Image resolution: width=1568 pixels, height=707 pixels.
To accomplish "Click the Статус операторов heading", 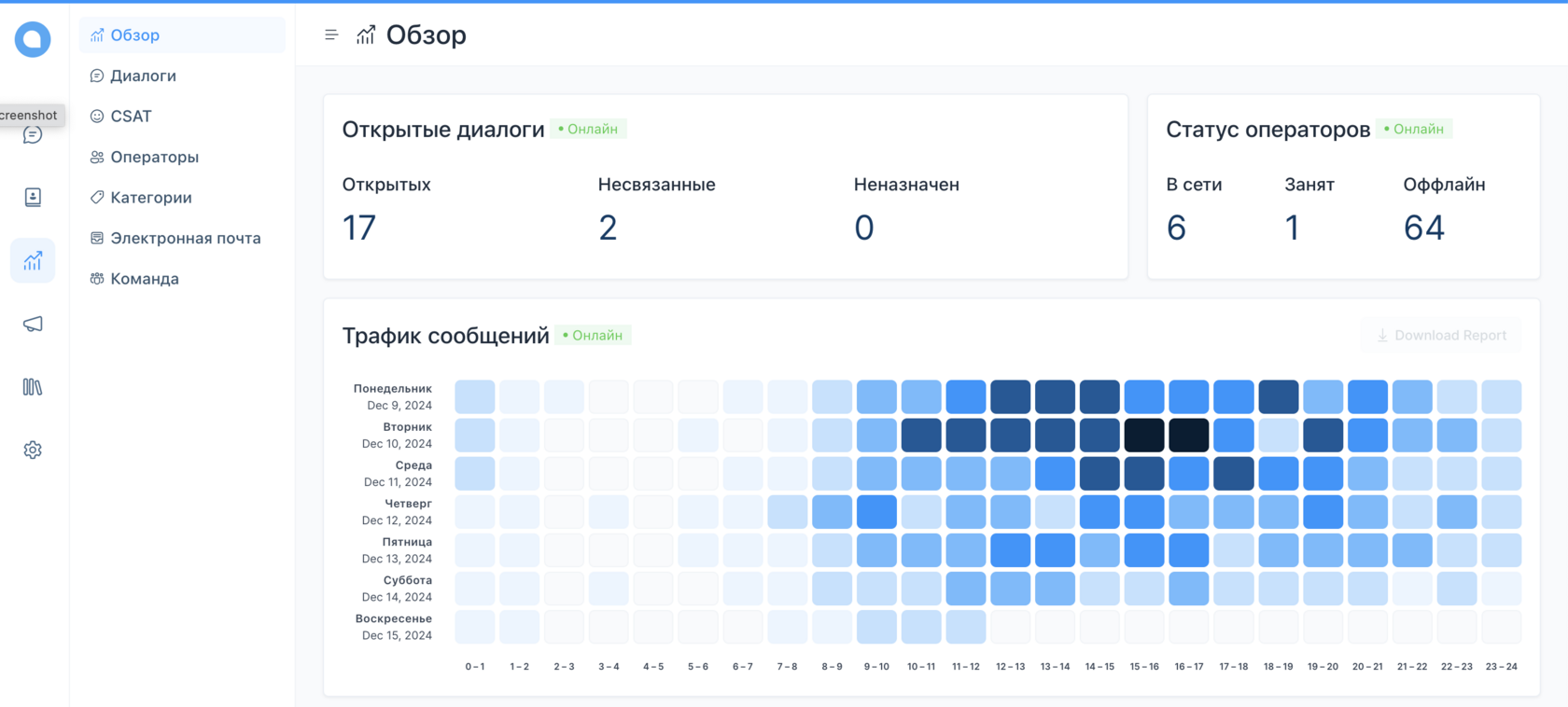I will click(1267, 130).
